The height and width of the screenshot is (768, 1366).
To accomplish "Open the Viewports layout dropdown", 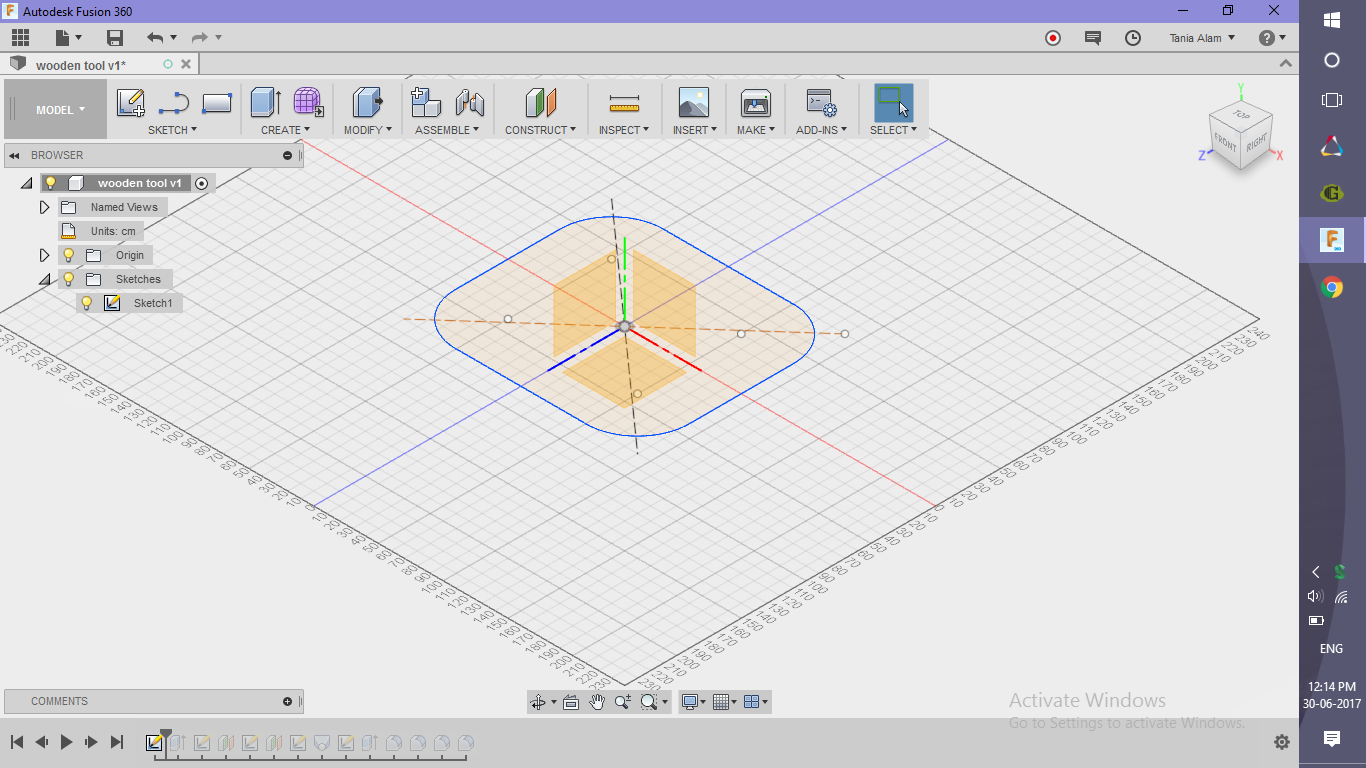I will click(757, 702).
